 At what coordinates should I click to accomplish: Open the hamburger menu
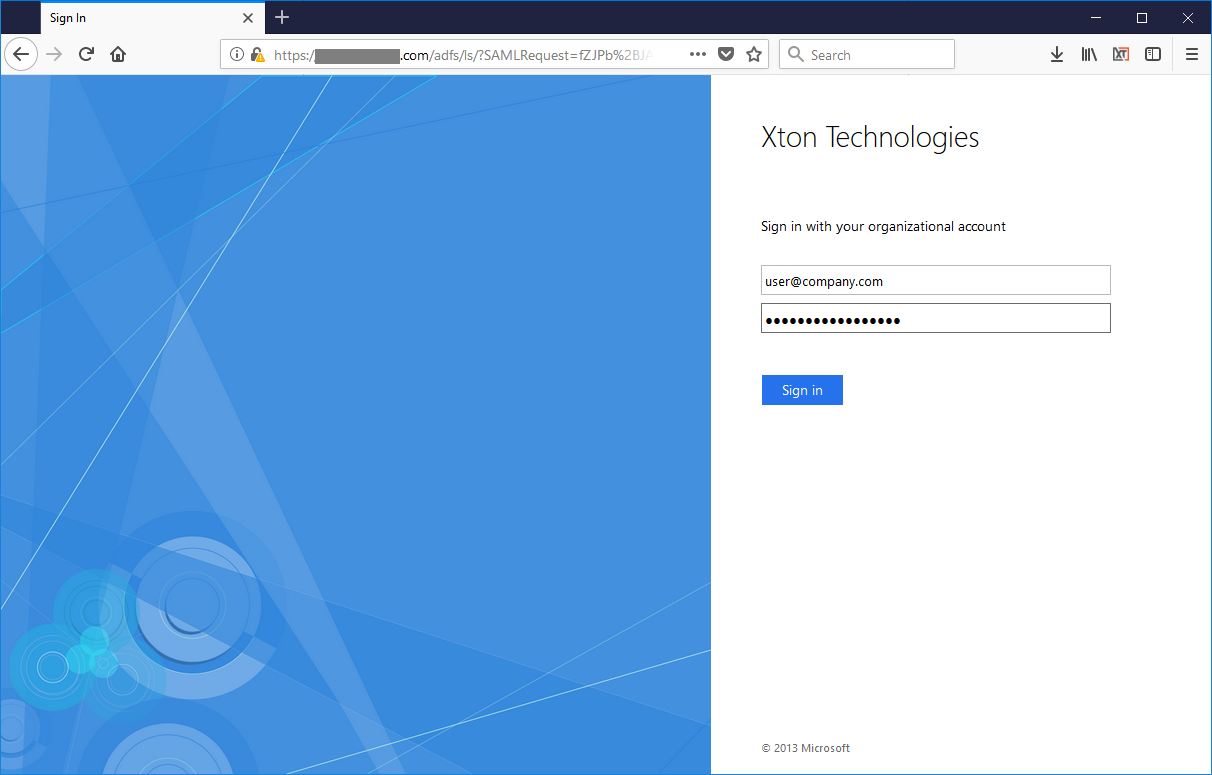click(x=1192, y=54)
